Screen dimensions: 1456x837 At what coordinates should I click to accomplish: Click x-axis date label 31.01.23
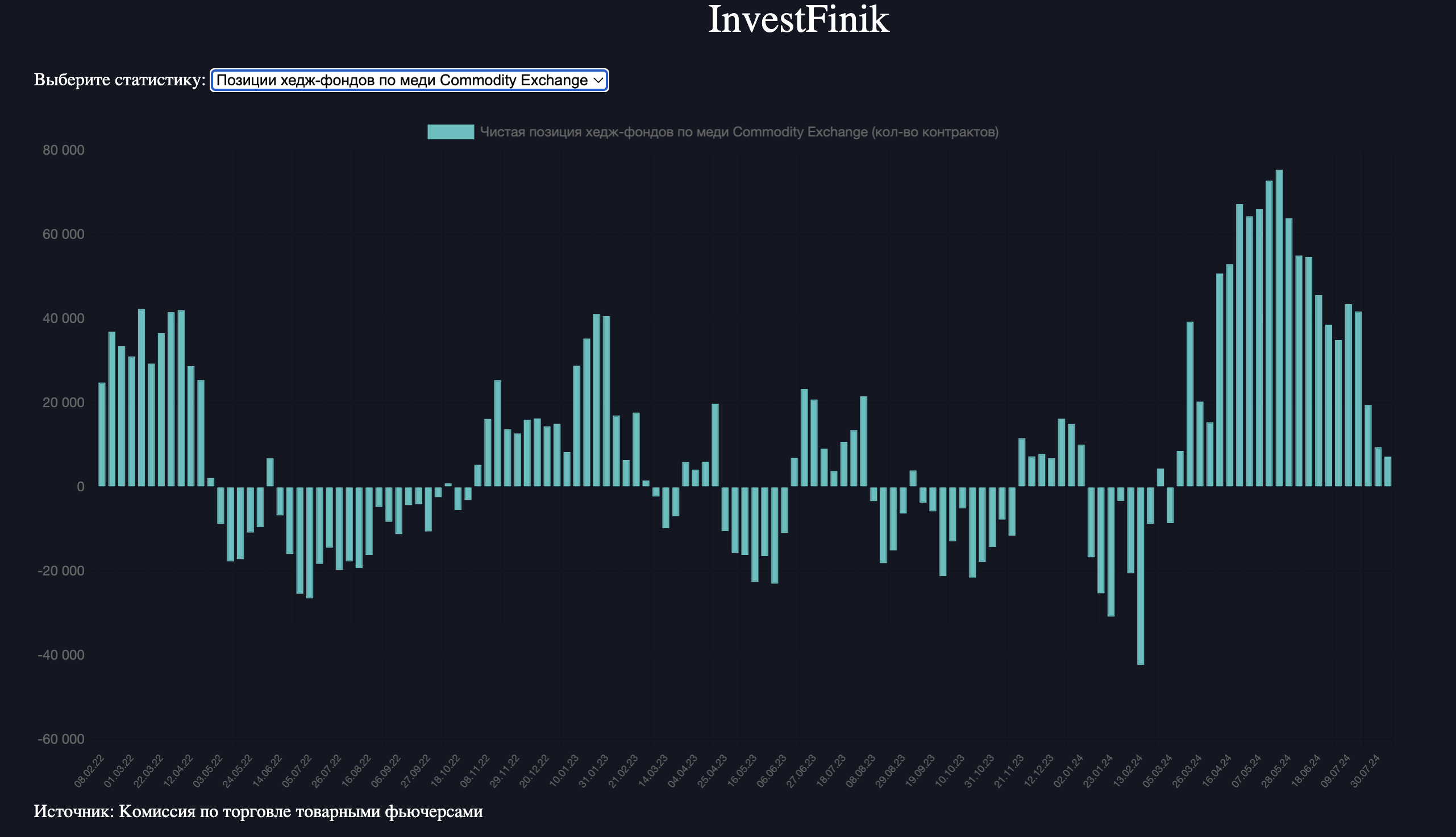pyautogui.click(x=593, y=771)
